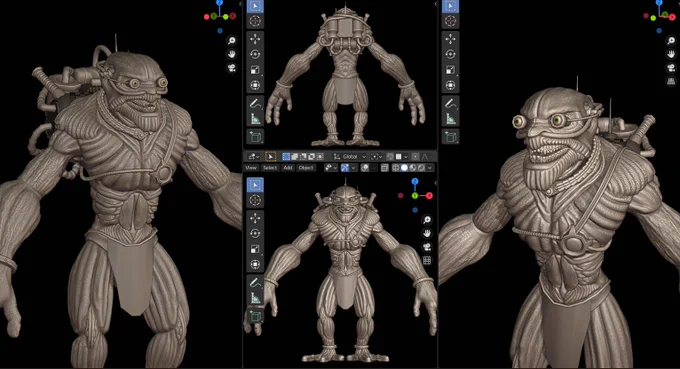Image resolution: width=680 pixels, height=369 pixels.
Task: Choose Subtract Selection mode icon
Action: (303, 157)
